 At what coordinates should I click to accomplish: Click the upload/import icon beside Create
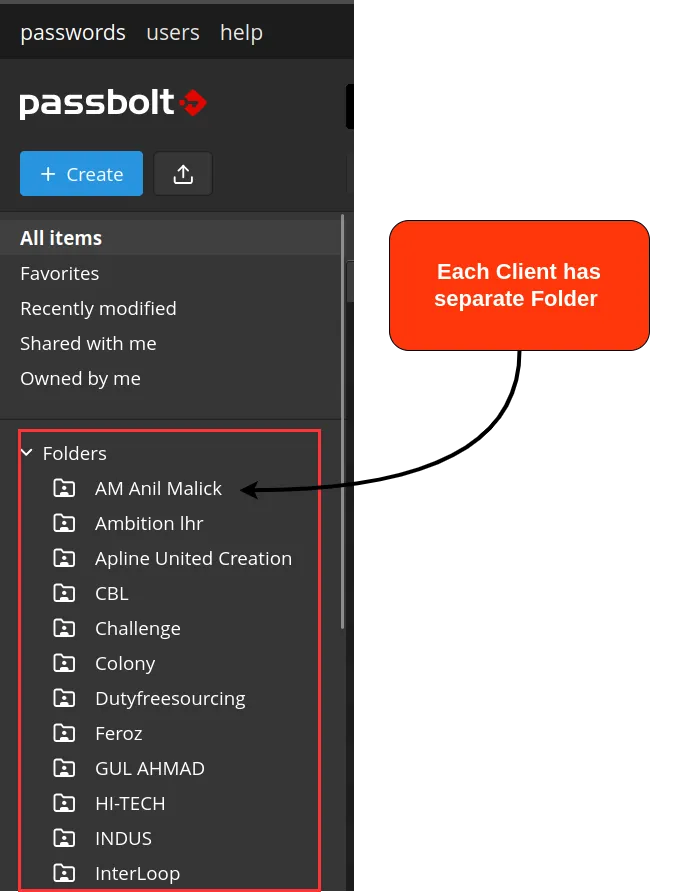tap(183, 173)
